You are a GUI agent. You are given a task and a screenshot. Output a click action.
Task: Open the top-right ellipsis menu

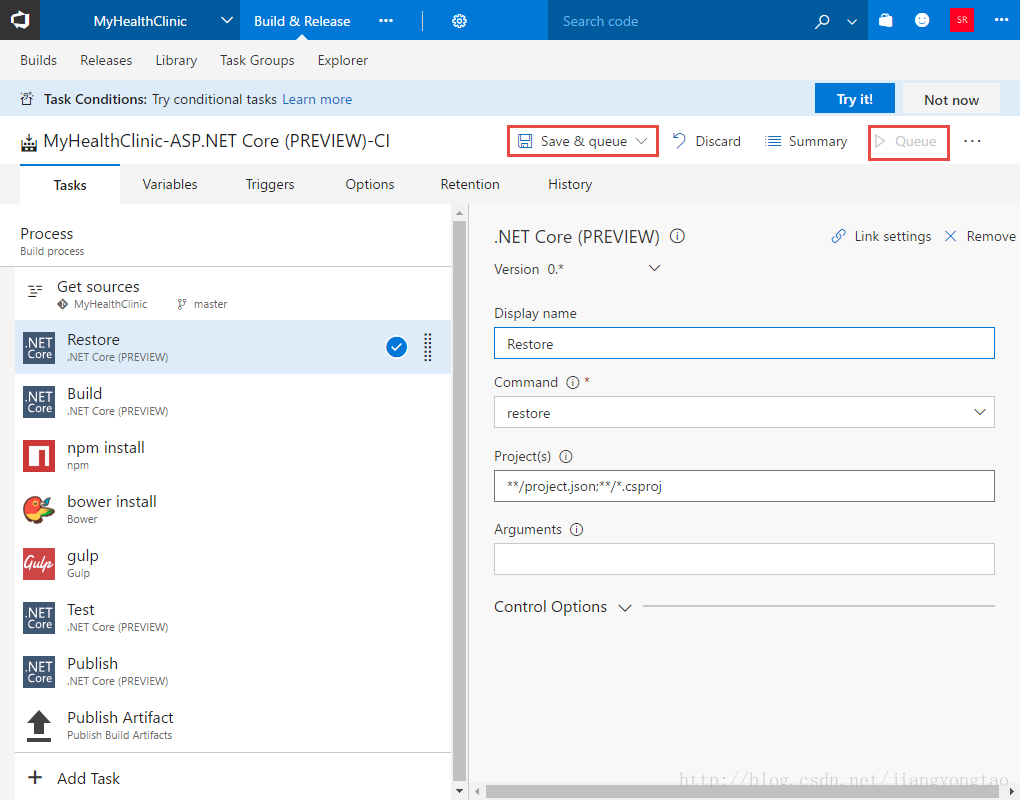pos(1002,20)
